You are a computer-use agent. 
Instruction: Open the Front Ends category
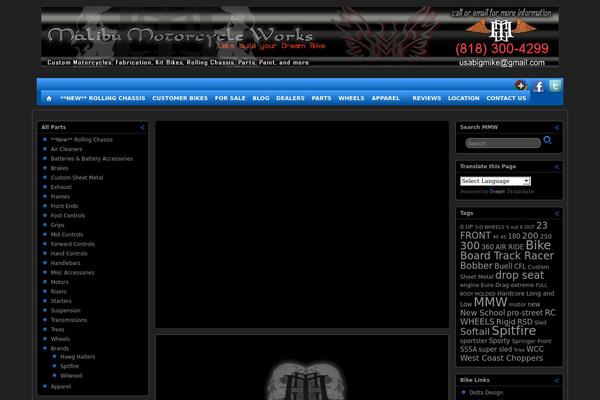64,206
